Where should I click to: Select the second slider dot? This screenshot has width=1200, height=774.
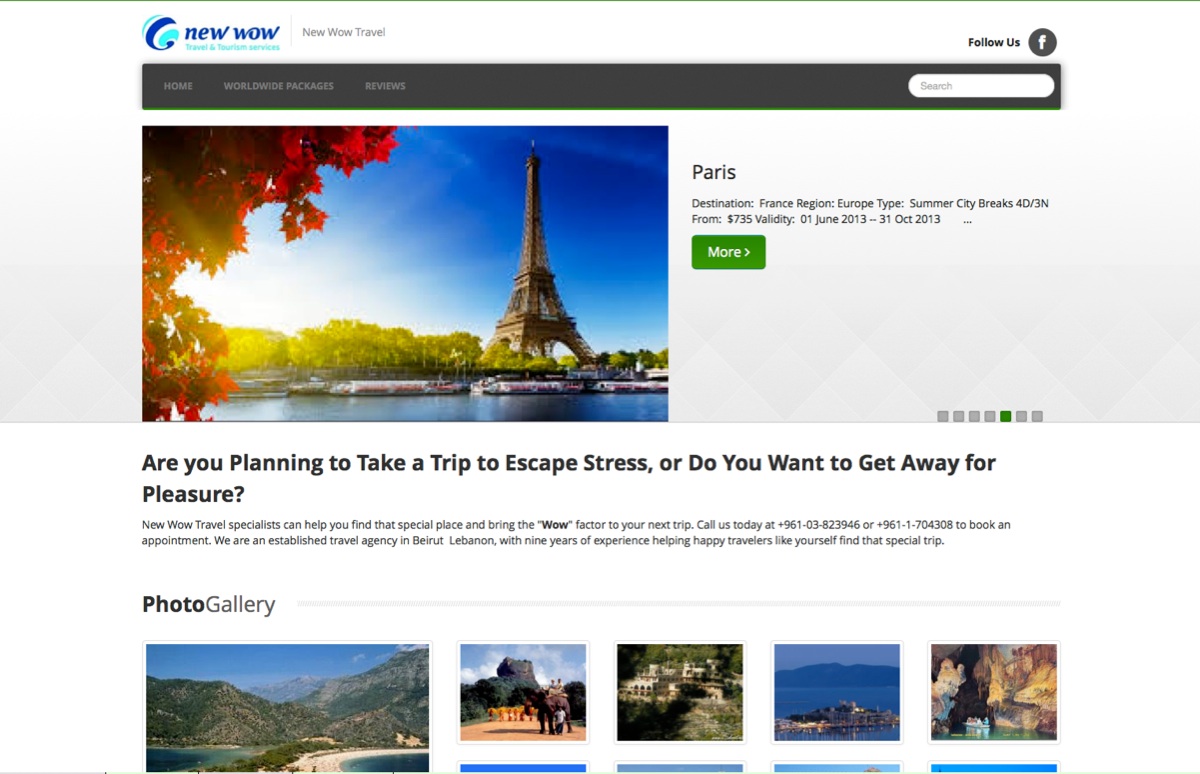[x=958, y=416]
